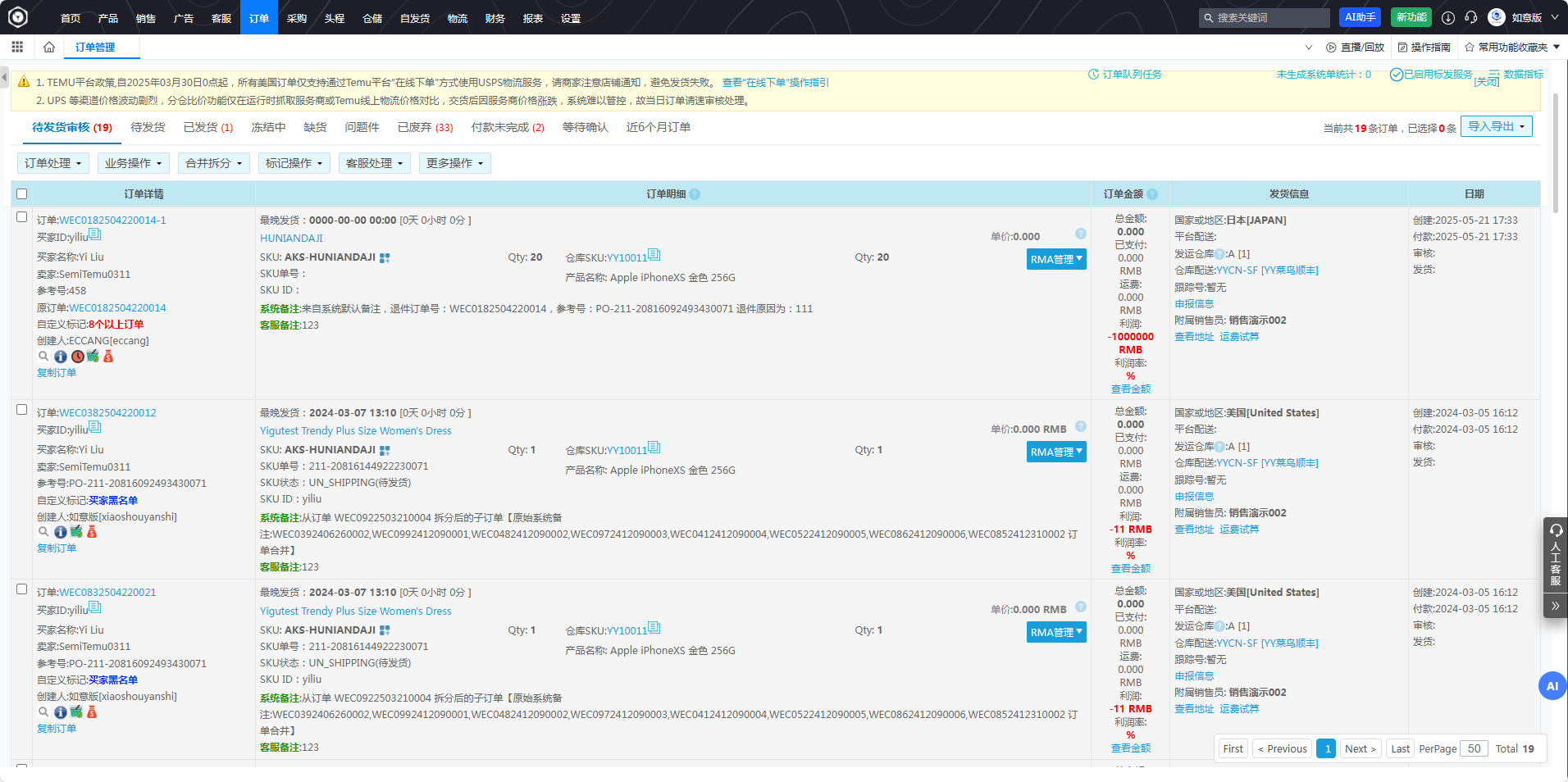This screenshot has height=782, width=1568.
Task: Tick checkbox for order WEC0382504220012
Action: 22,410
